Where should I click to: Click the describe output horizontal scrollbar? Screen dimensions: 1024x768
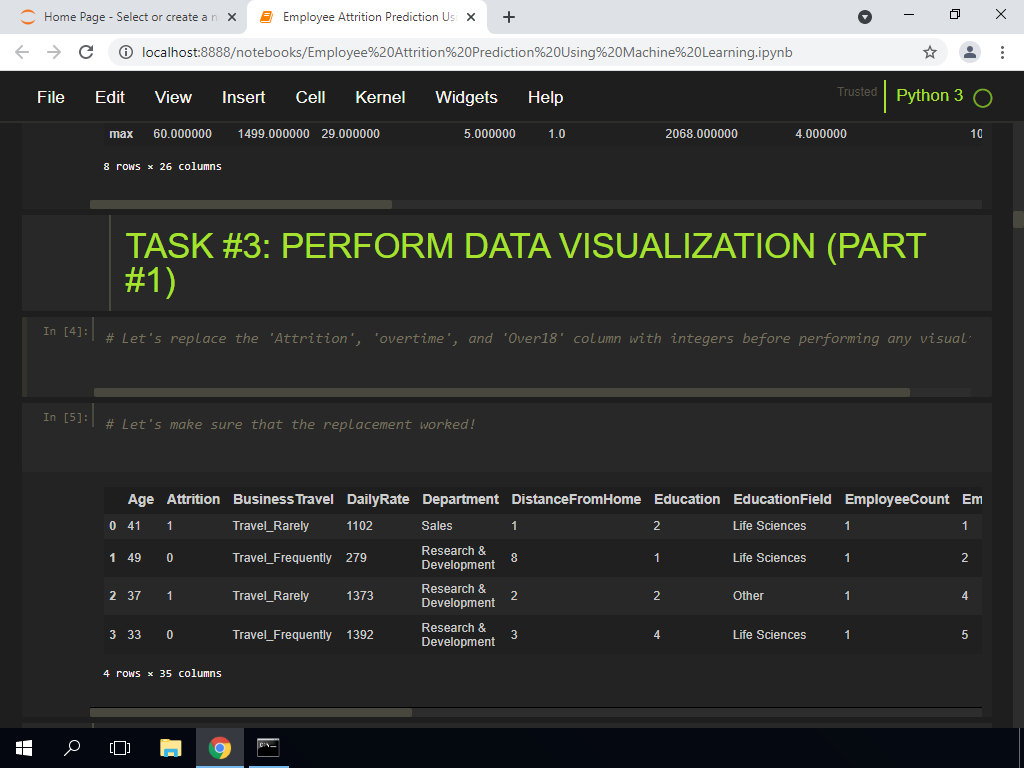pyautogui.click(x=240, y=204)
